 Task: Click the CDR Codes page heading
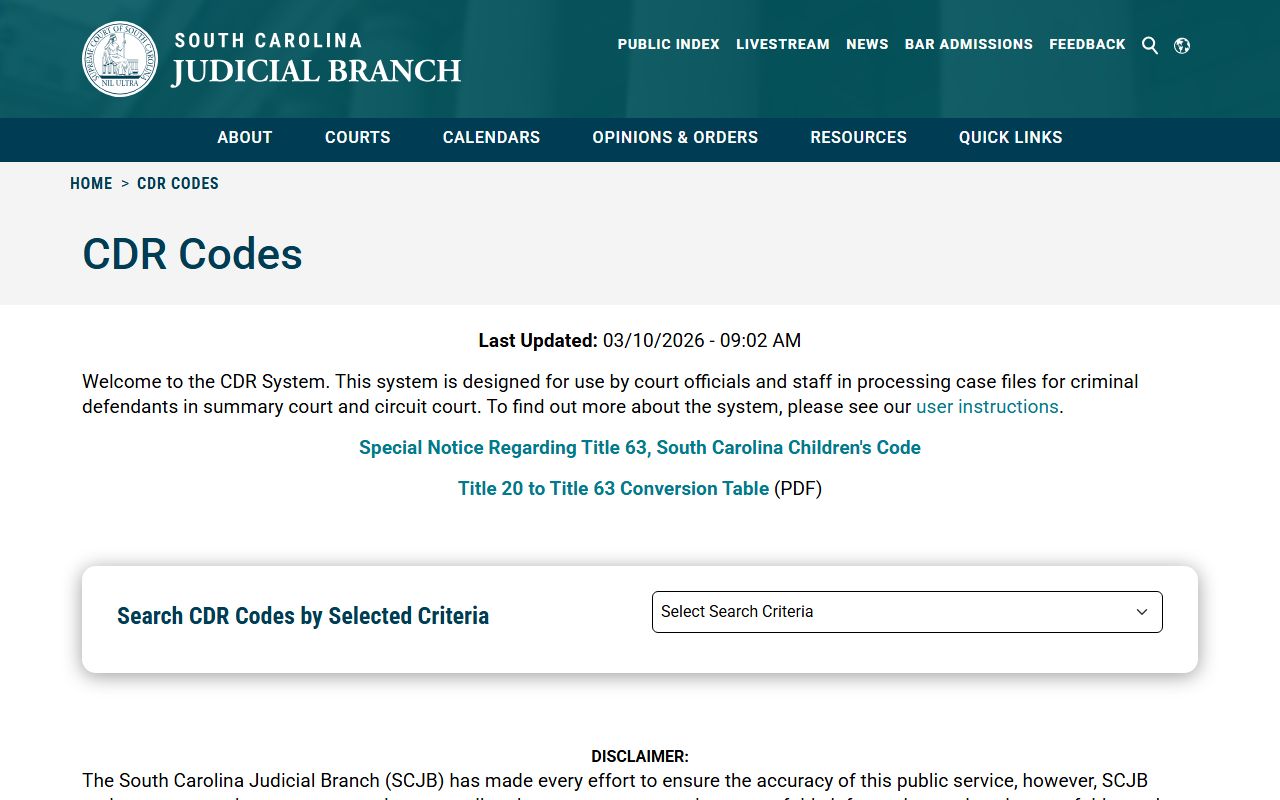pos(193,254)
